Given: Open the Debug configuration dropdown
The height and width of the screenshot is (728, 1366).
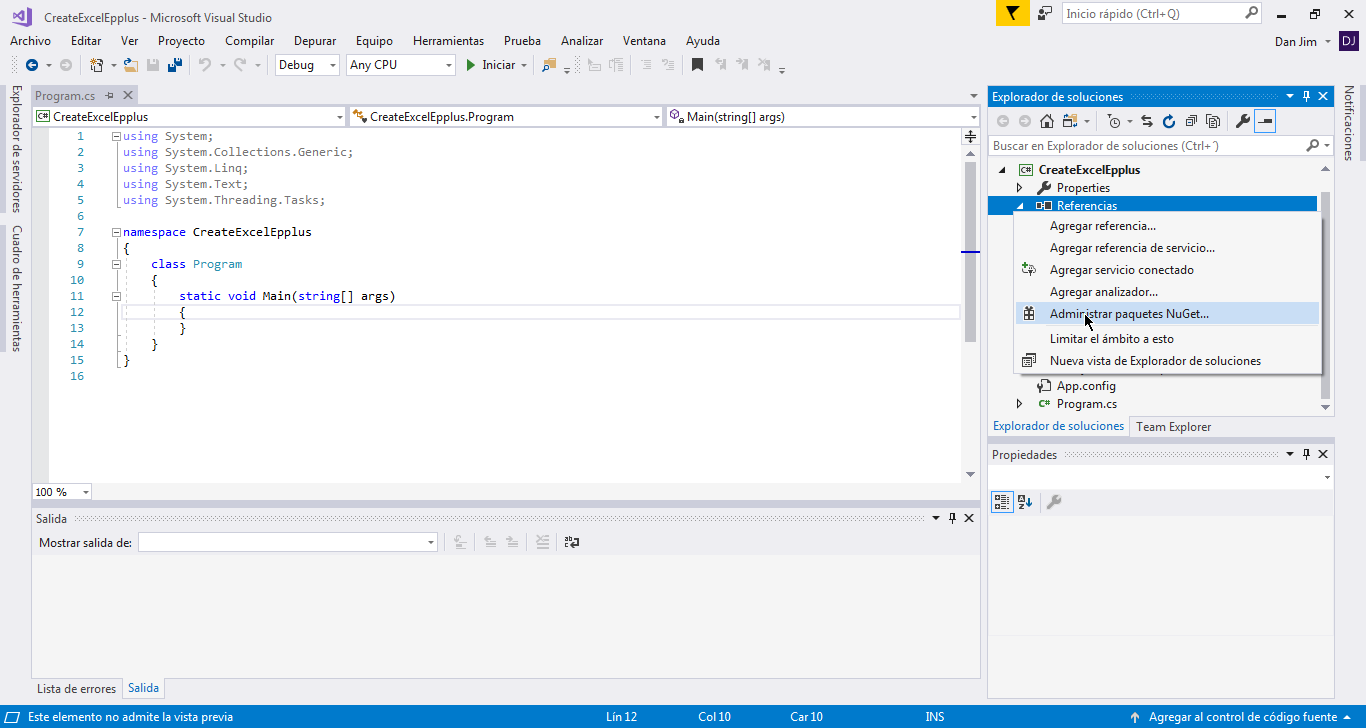Looking at the screenshot, I should coord(334,65).
